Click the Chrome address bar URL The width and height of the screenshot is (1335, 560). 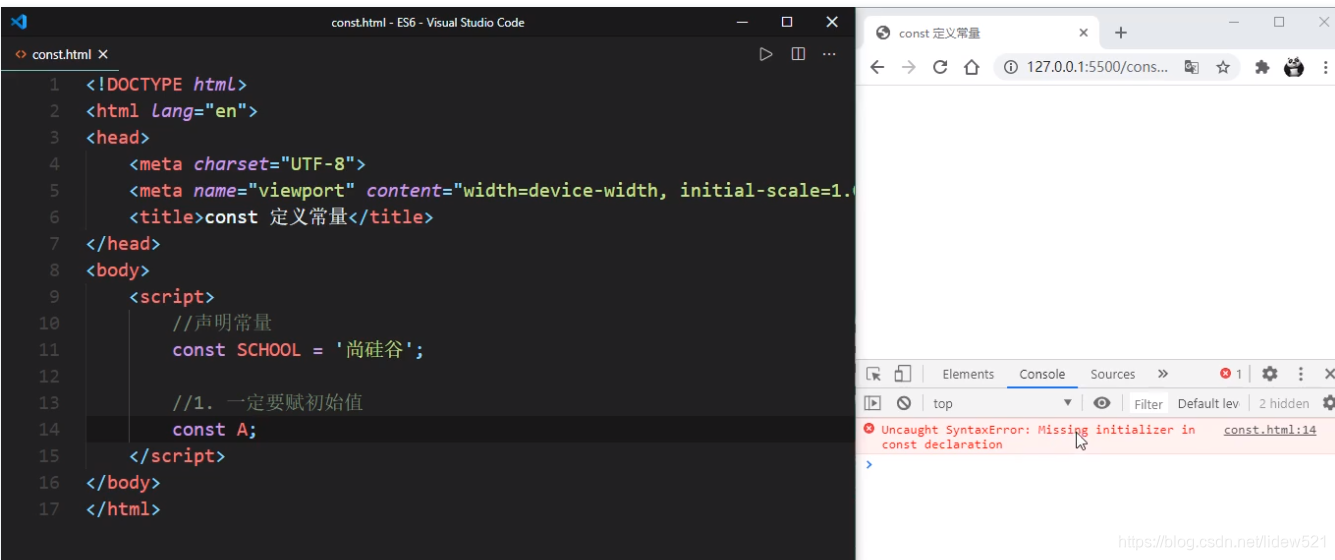(x=1098, y=67)
